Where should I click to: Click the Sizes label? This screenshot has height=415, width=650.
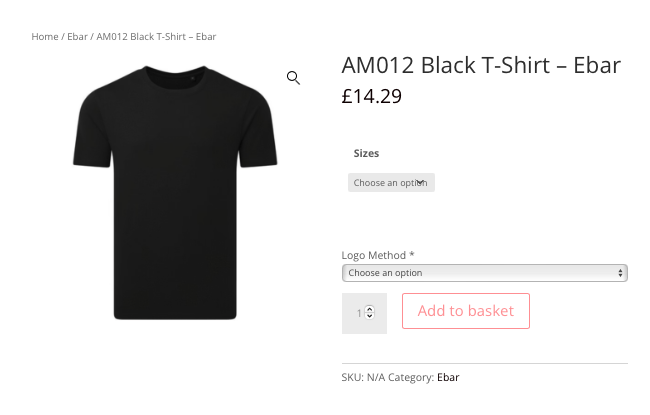pos(366,153)
